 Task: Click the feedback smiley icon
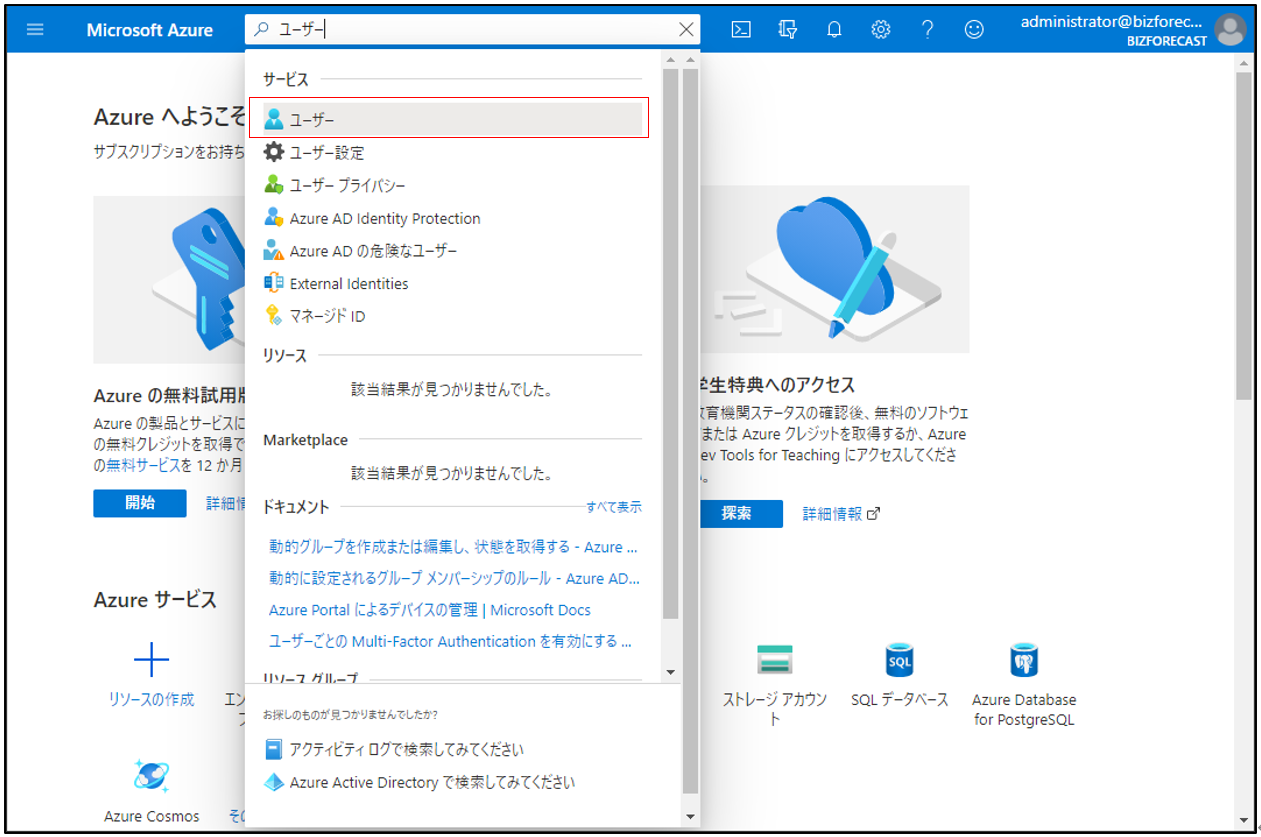974,29
